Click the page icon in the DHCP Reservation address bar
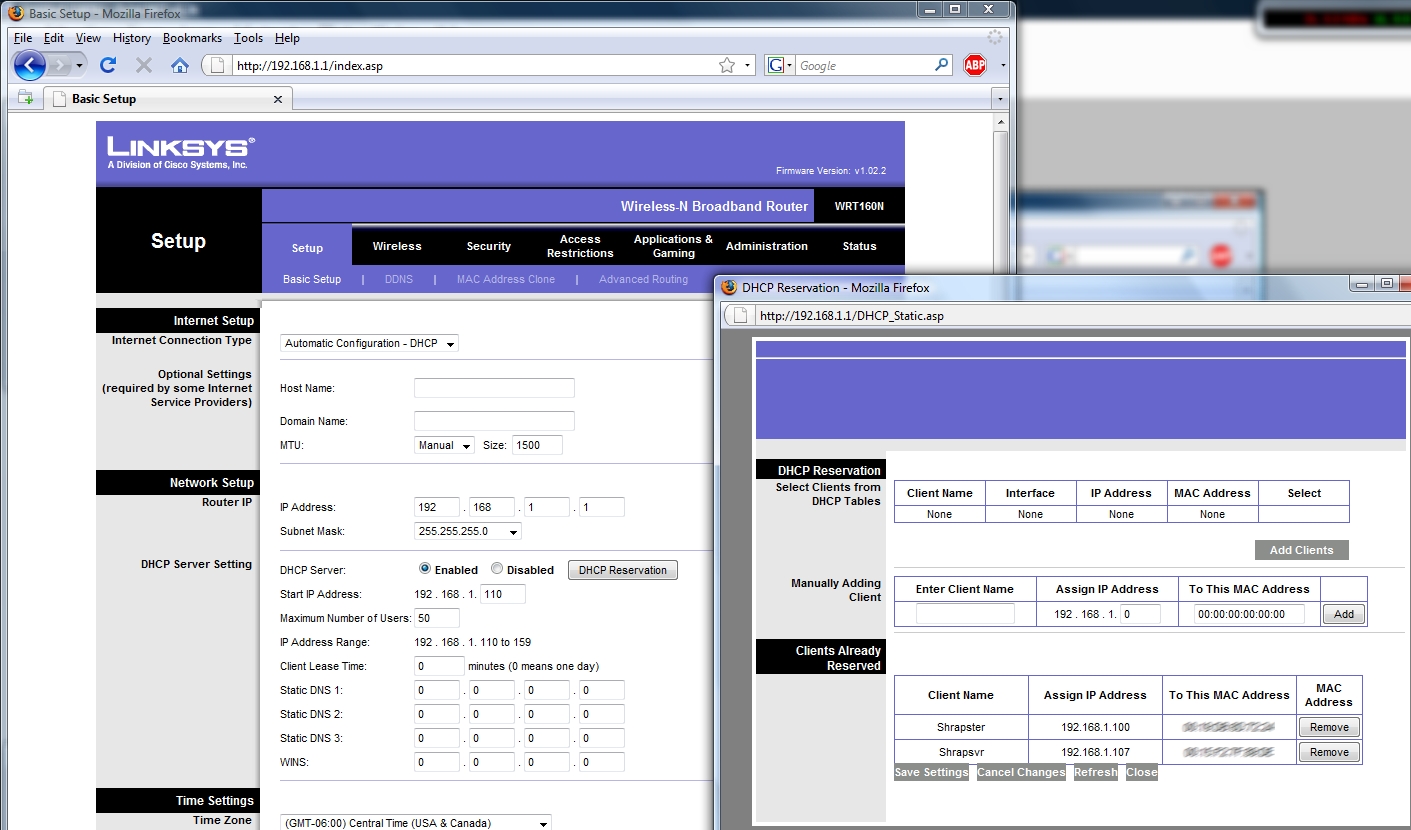 pyautogui.click(x=741, y=315)
